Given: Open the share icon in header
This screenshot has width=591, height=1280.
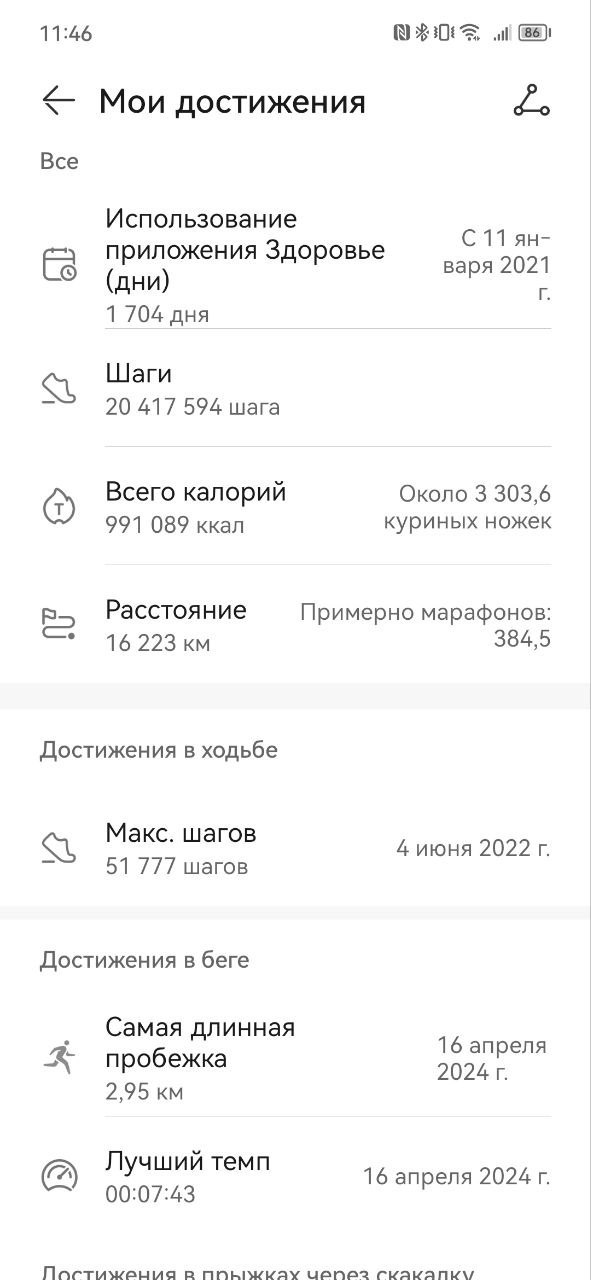Looking at the screenshot, I should point(531,101).
